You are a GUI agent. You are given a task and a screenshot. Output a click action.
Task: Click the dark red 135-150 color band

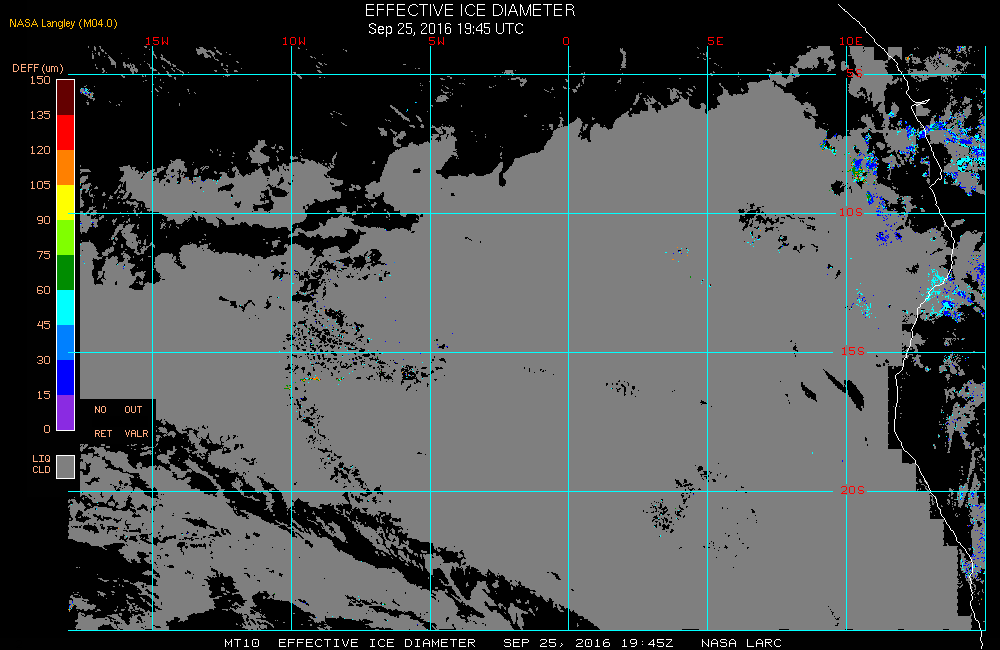point(66,98)
